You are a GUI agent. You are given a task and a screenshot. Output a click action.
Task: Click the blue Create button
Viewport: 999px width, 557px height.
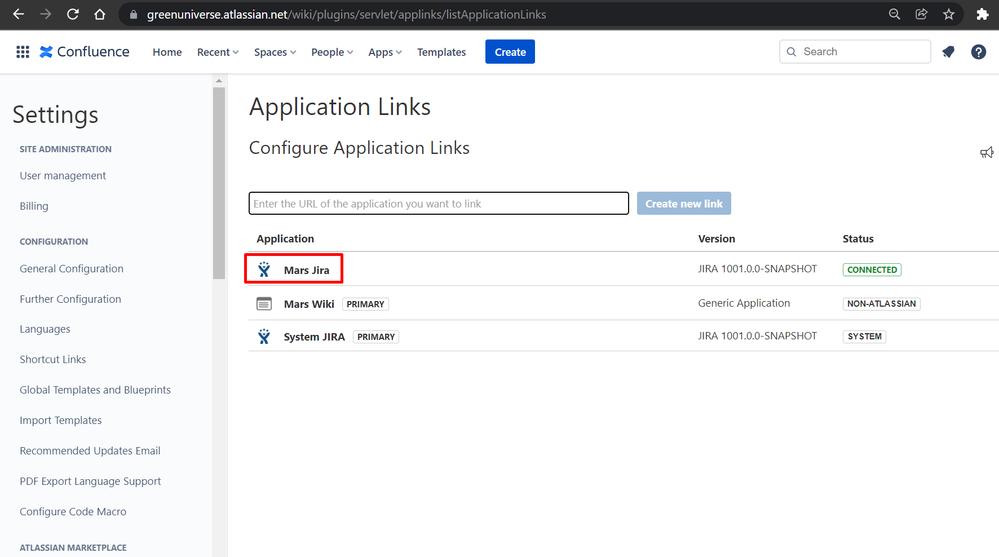510,52
